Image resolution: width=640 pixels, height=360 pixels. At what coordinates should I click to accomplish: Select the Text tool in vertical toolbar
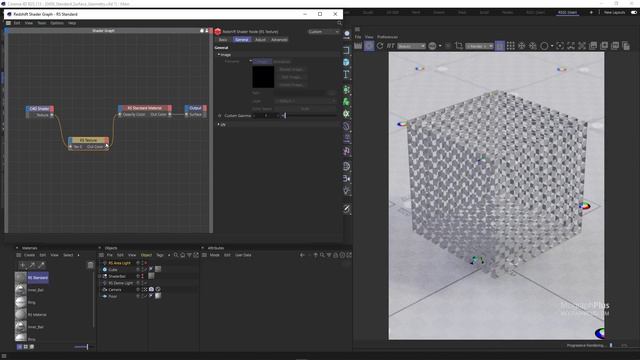coord(347,74)
